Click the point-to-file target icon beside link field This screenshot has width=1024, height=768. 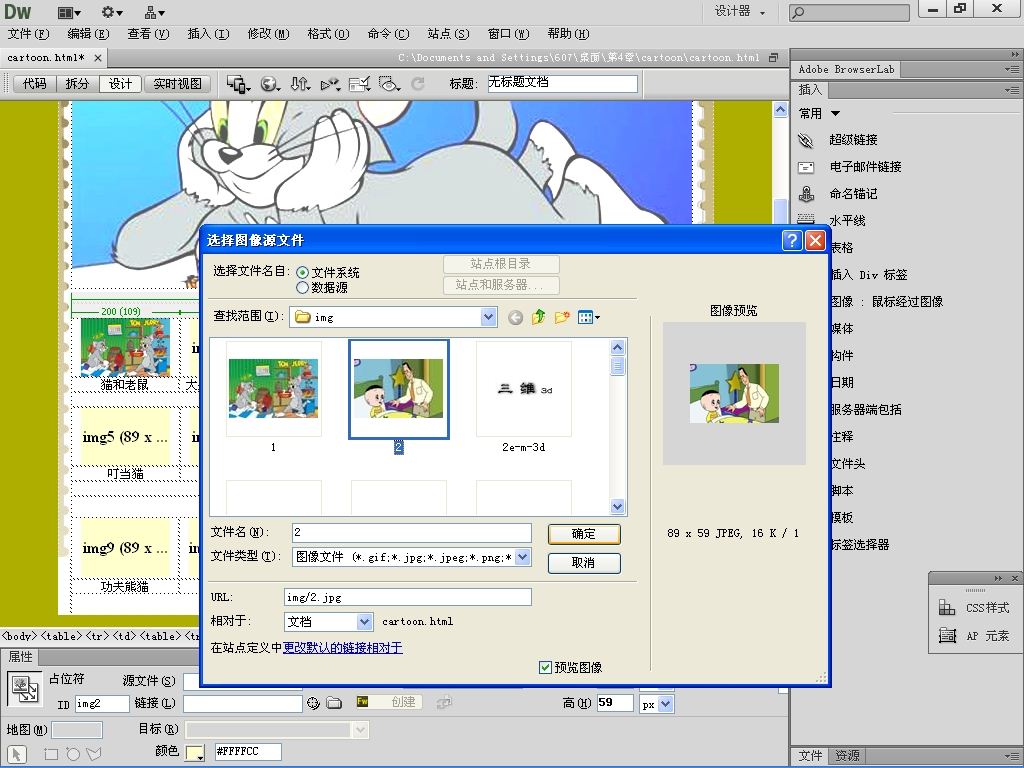[x=313, y=703]
